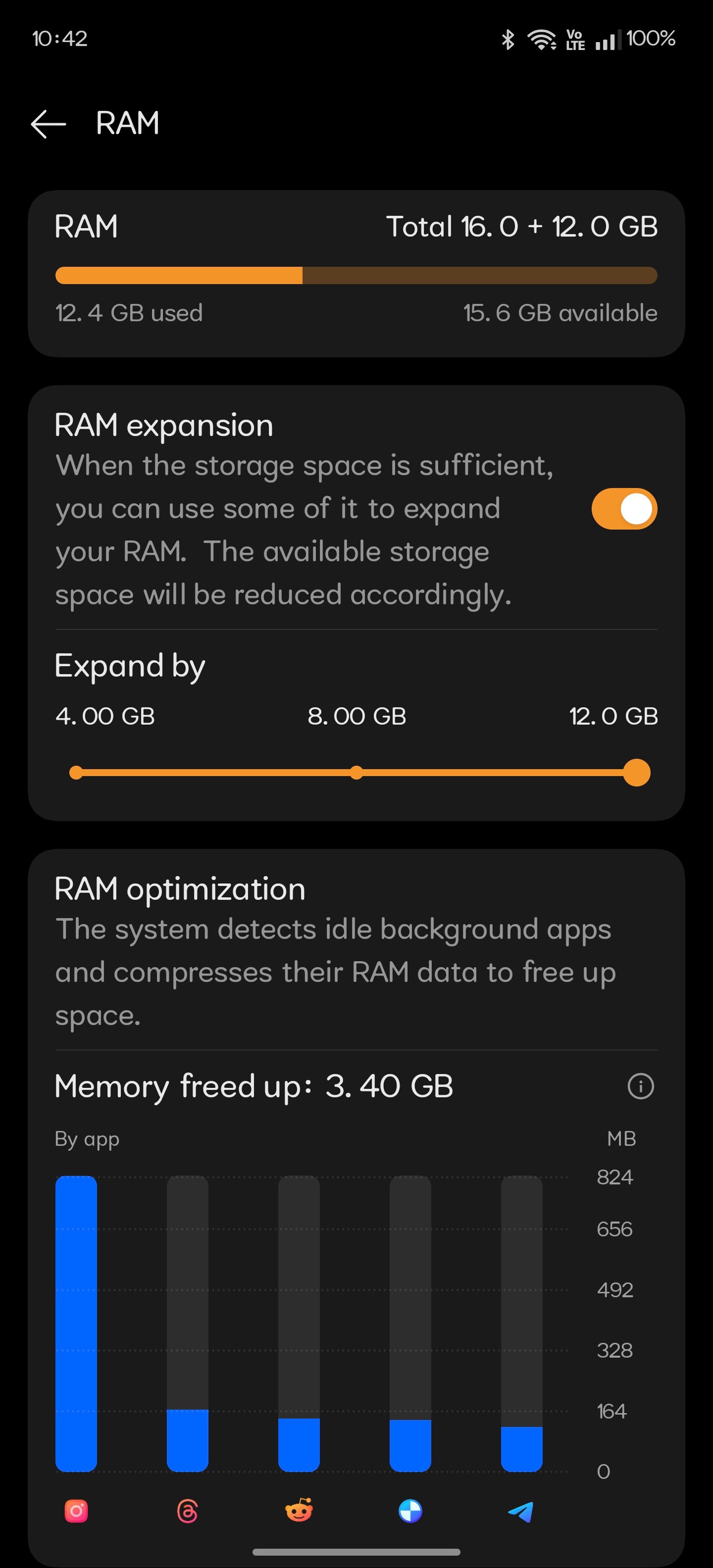Tap the Threads app icon

pyautogui.click(x=188, y=1511)
